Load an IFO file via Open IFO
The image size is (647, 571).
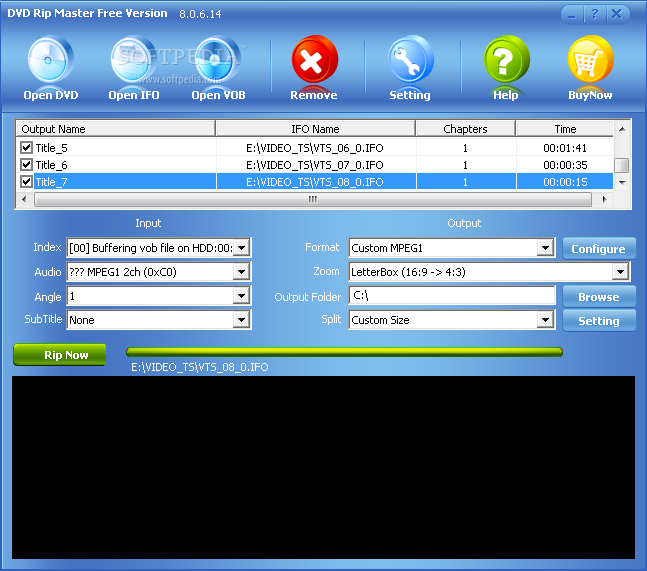point(134,60)
